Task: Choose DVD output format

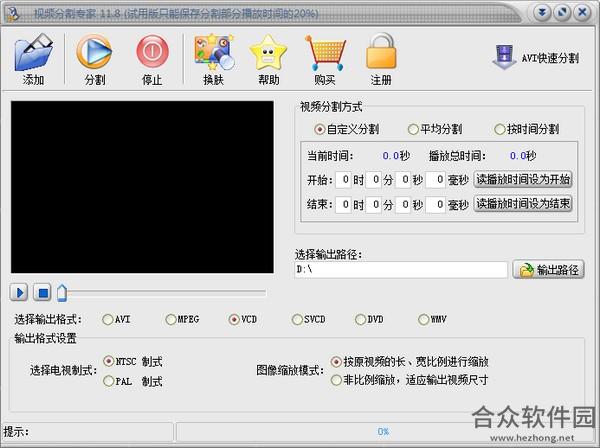Action: point(369,319)
